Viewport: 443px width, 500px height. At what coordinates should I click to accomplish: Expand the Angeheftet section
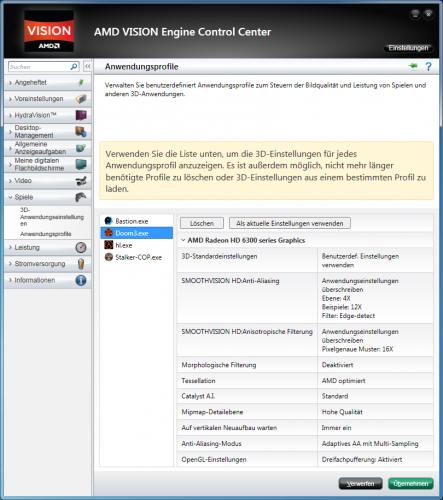10,82
